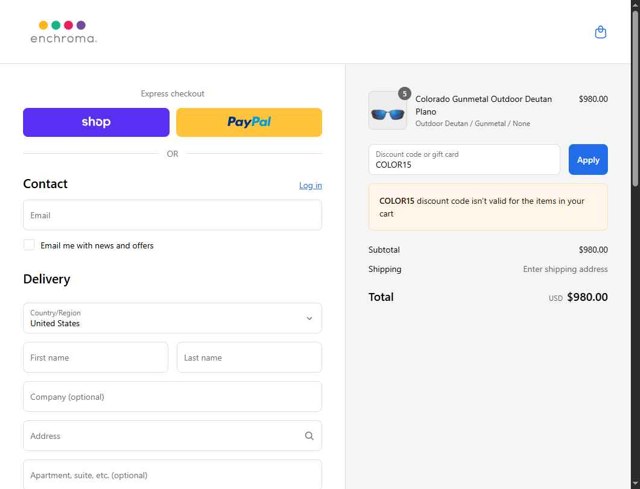
Task: Click the discount code field containing COLOR15
Action: point(464,160)
